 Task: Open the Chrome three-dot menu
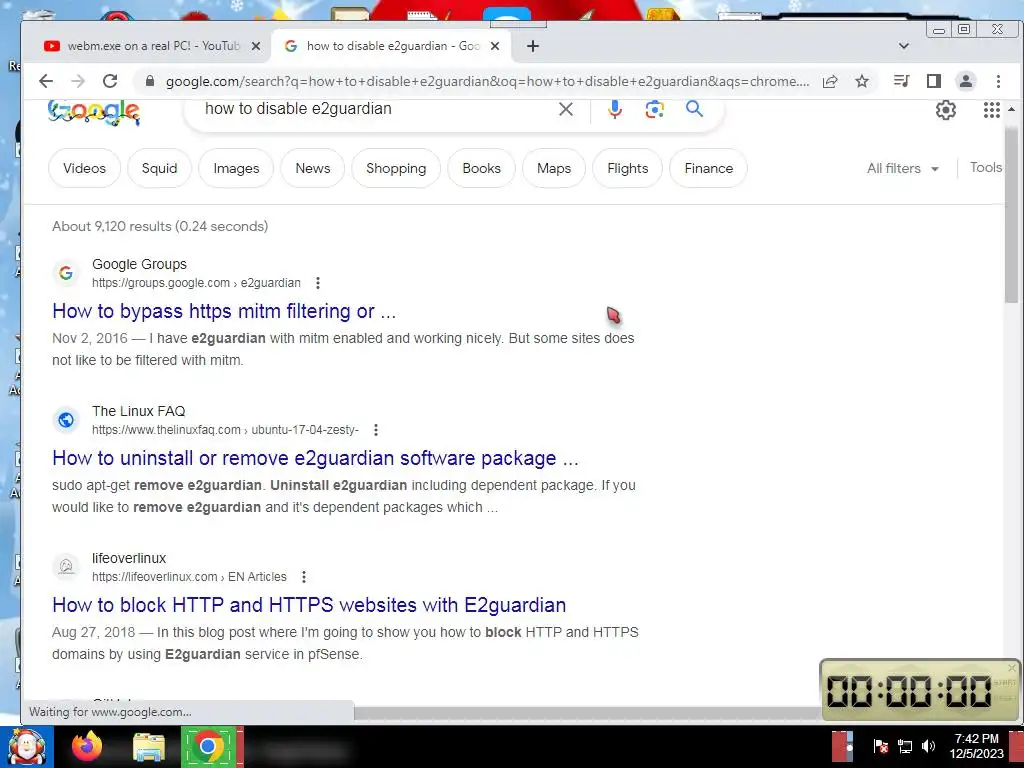[x=998, y=81]
